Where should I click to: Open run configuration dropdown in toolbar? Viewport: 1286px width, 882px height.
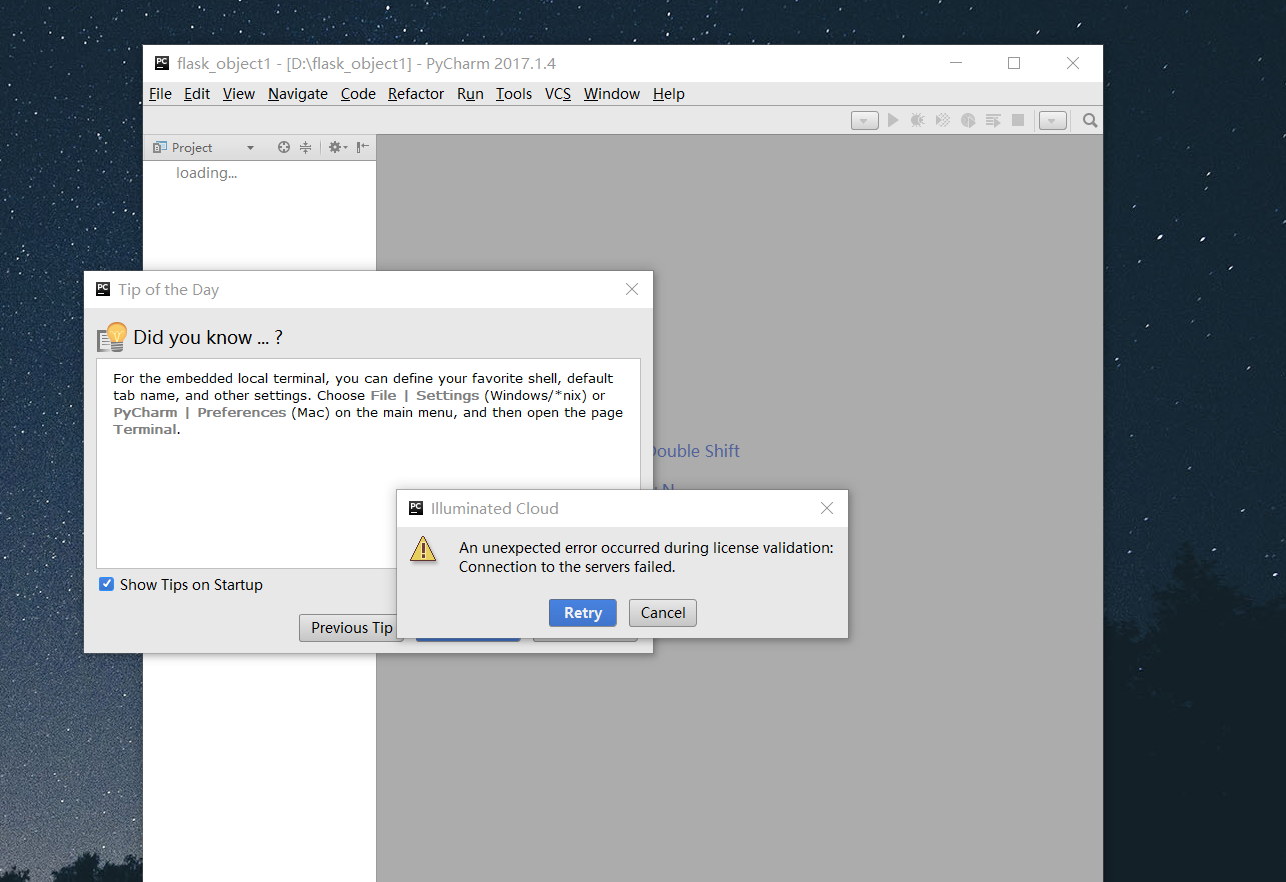point(865,121)
